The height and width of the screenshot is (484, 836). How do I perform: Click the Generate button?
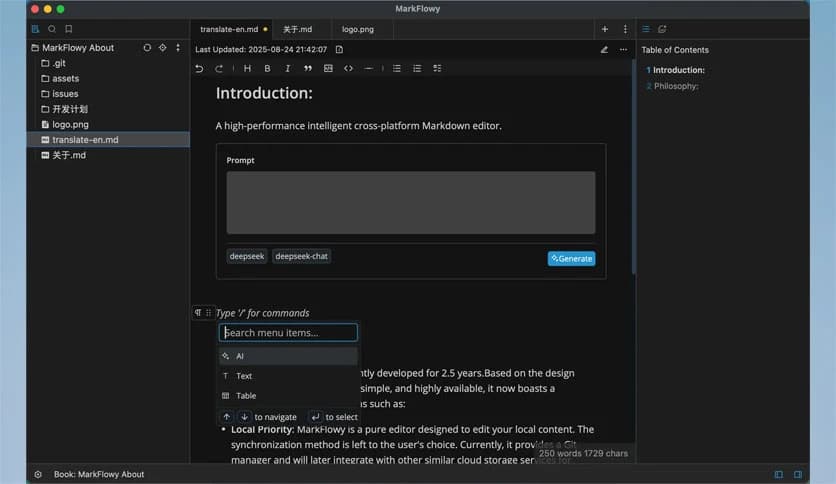[572, 259]
